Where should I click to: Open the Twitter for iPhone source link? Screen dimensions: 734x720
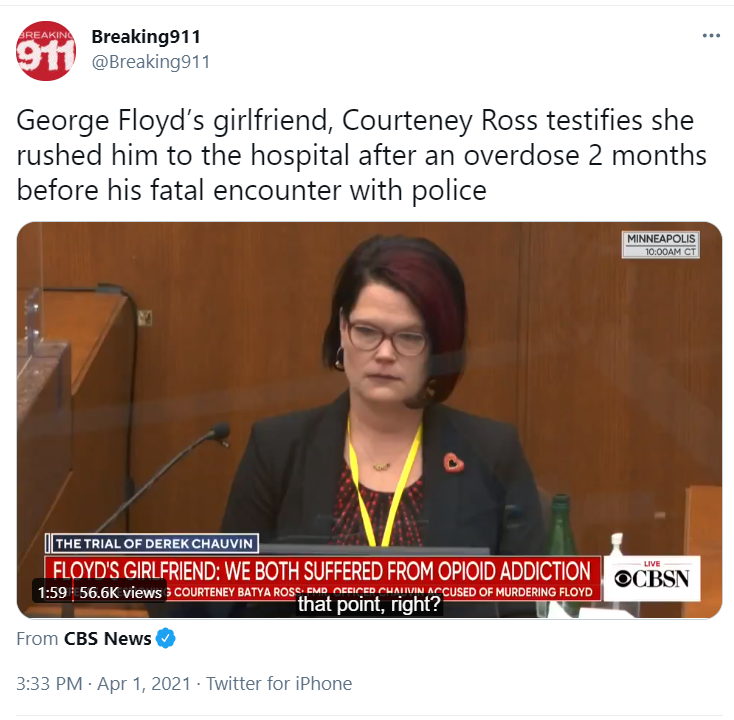click(x=279, y=683)
